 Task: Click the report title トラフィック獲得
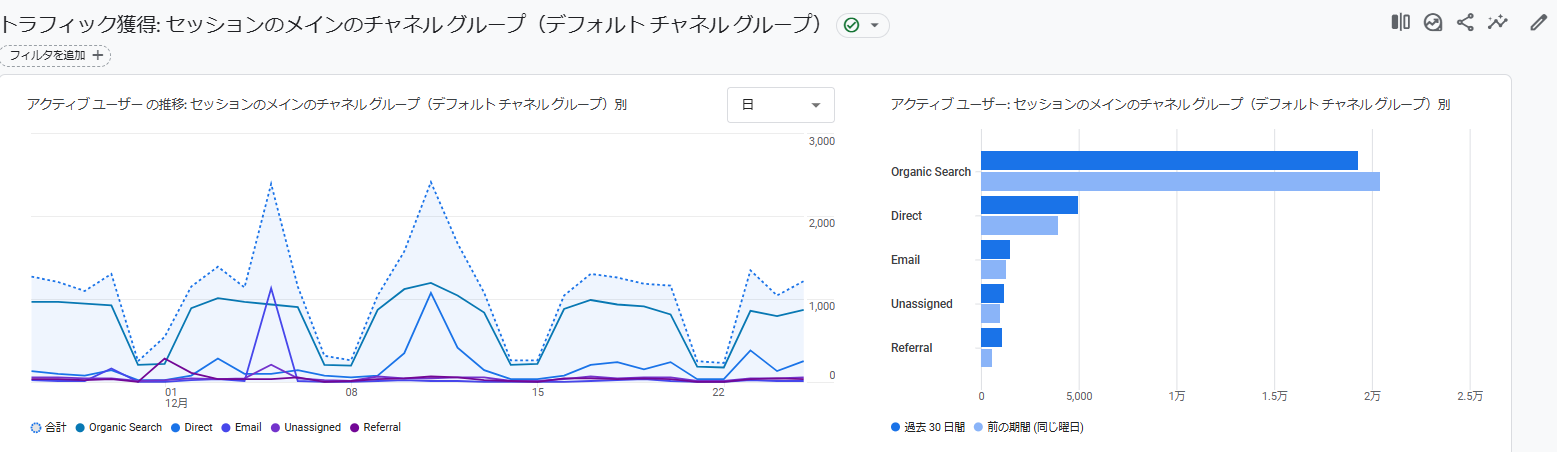point(80,25)
